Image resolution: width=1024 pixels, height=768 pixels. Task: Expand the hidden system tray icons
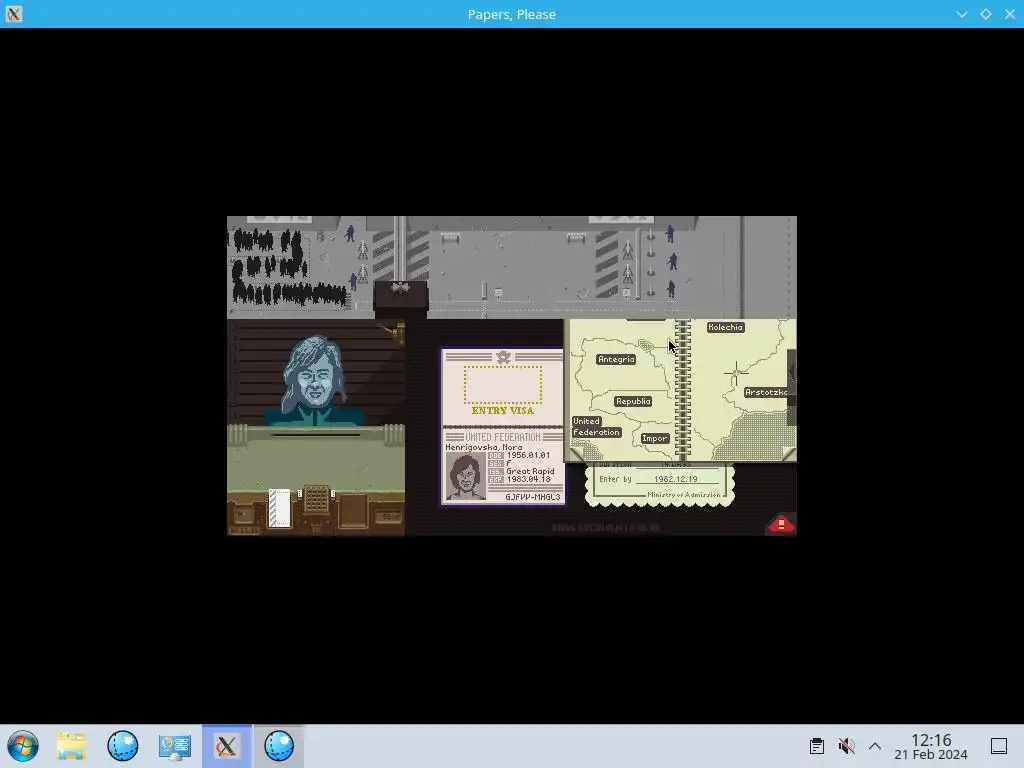[x=875, y=746]
